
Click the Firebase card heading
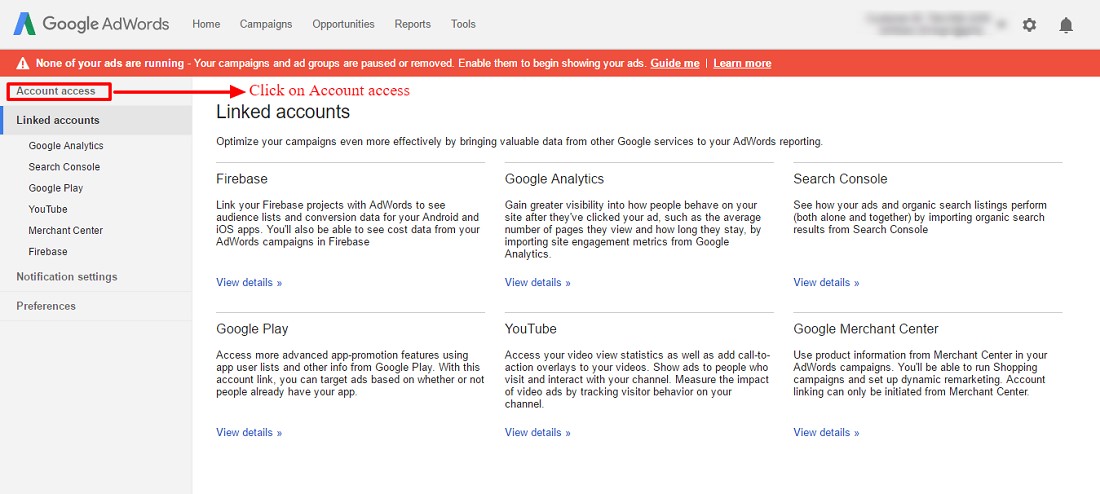pos(242,179)
